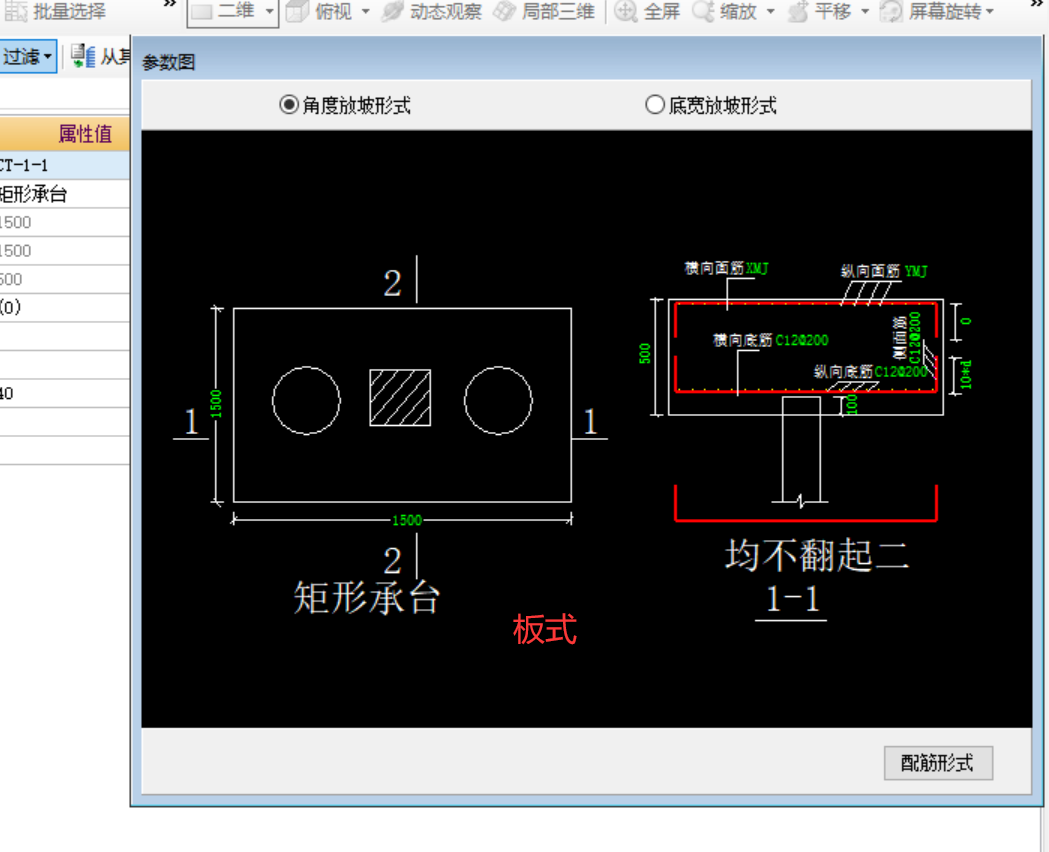Click the 局部三维 partial 3D tool
Viewport: 1049px width, 852px height.
pyautogui.click(x=544, y=11)
